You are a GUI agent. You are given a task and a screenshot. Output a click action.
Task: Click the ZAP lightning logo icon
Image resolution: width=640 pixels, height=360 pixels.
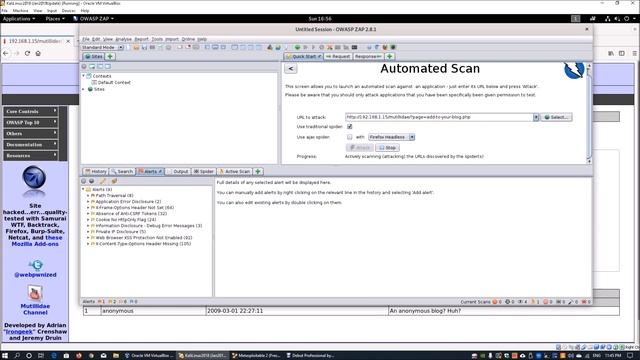574,70
